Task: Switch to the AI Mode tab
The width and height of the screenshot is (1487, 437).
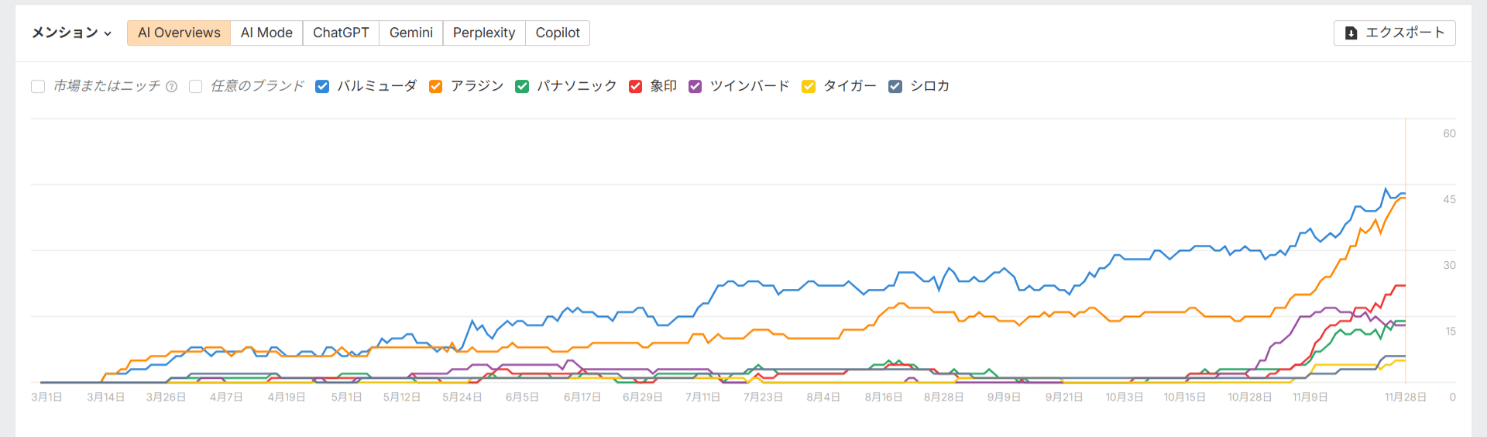Action: 266,33
